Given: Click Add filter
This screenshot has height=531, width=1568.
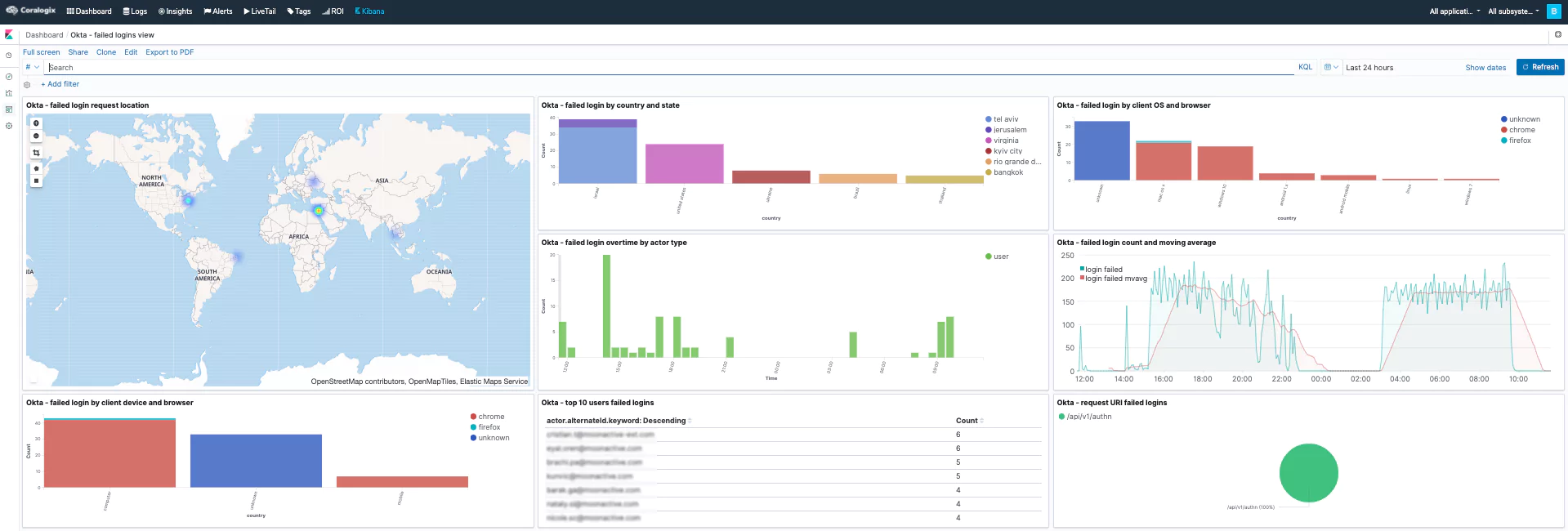Looking at the screenshot, I should pos(60,84).
